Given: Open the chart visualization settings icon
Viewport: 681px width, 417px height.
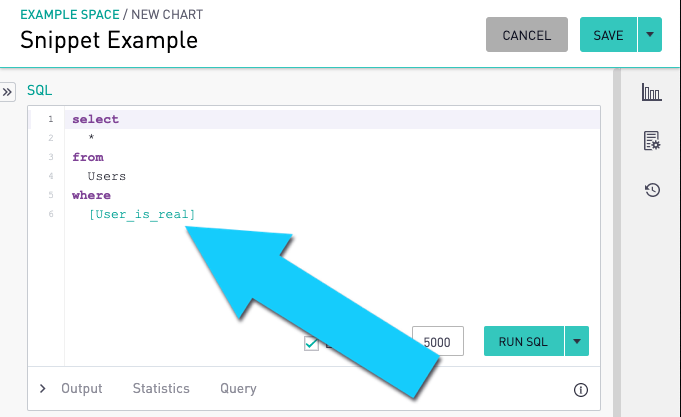Looking at the screenshot, I should 651,93.
